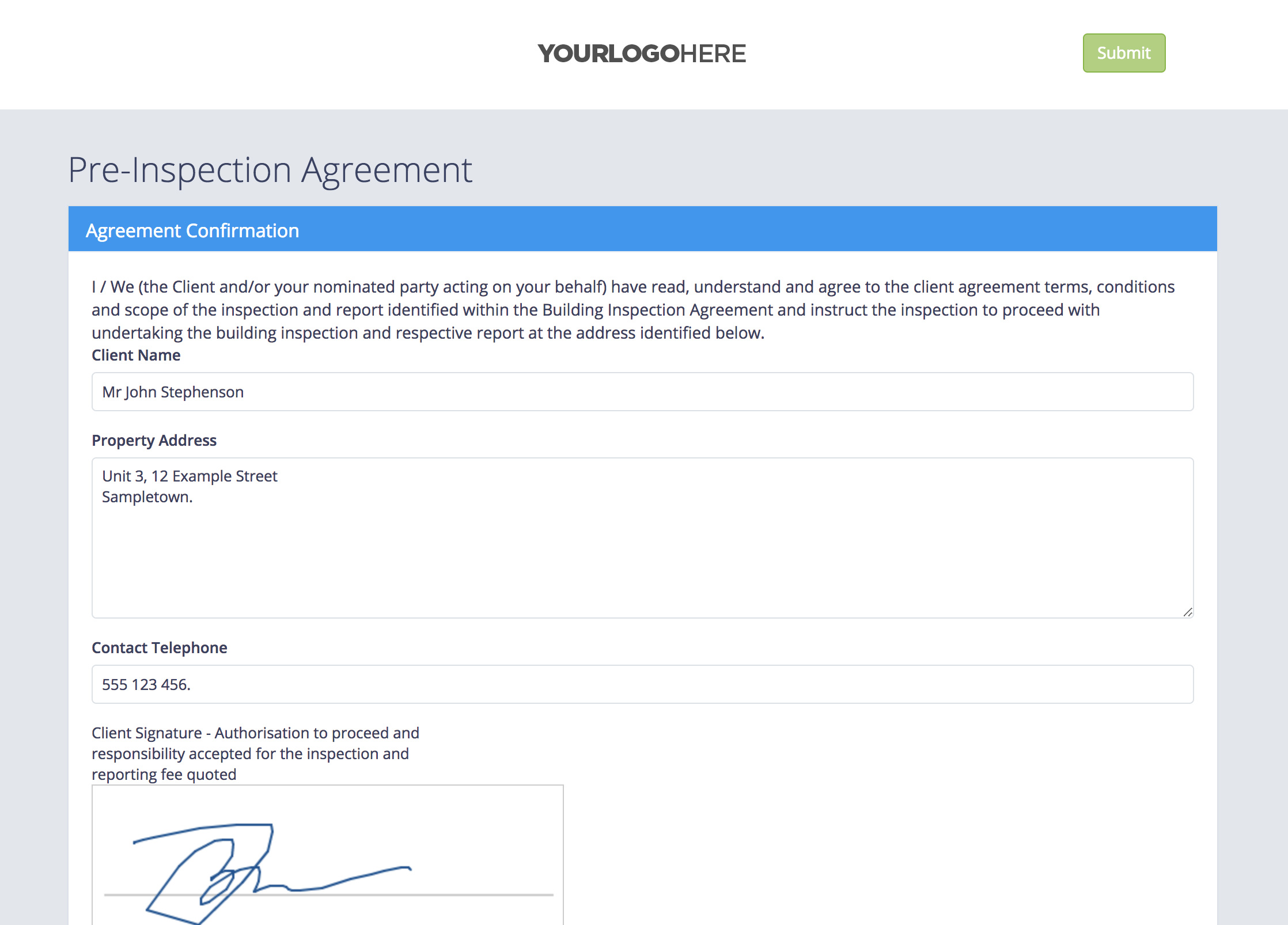Click the Agreement Confirmation header bar

[642, 229]
